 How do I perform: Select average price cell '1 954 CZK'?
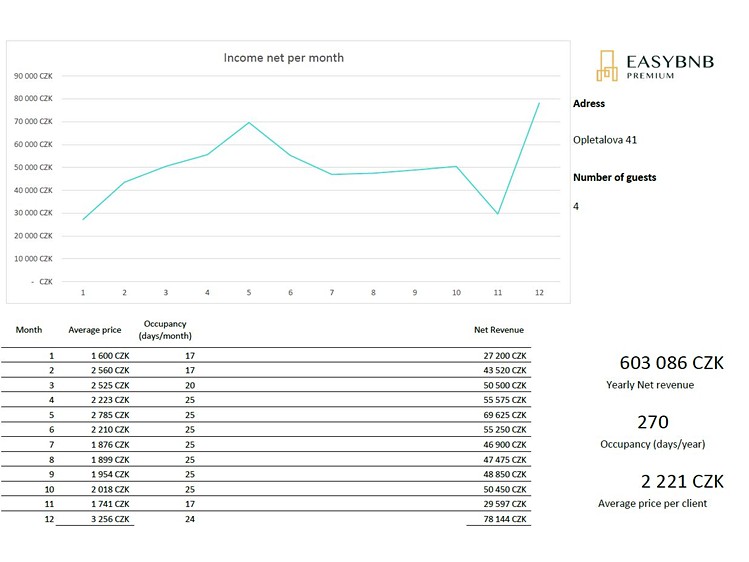110,474
